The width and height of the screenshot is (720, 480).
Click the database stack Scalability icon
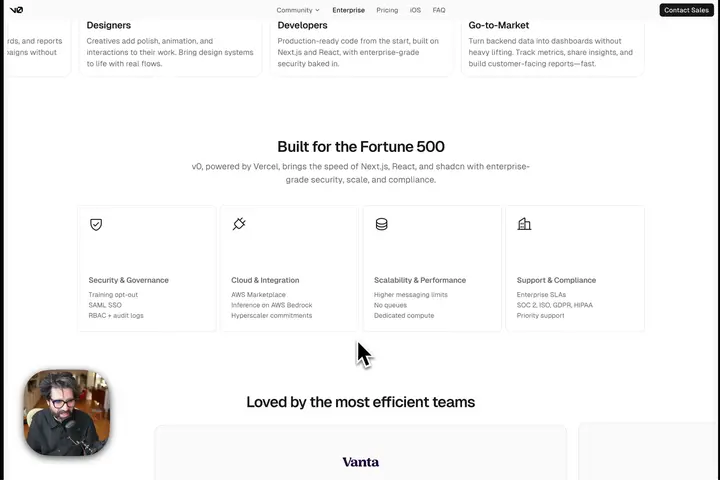pos(382,224)
